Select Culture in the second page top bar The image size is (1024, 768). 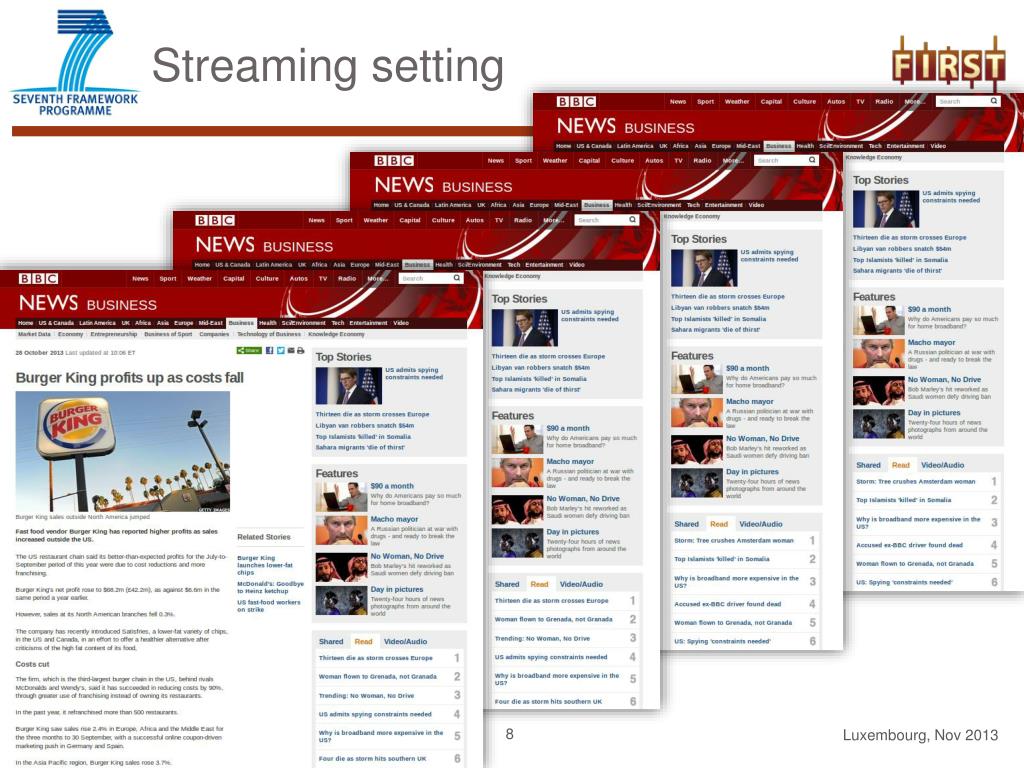[443, 221]
